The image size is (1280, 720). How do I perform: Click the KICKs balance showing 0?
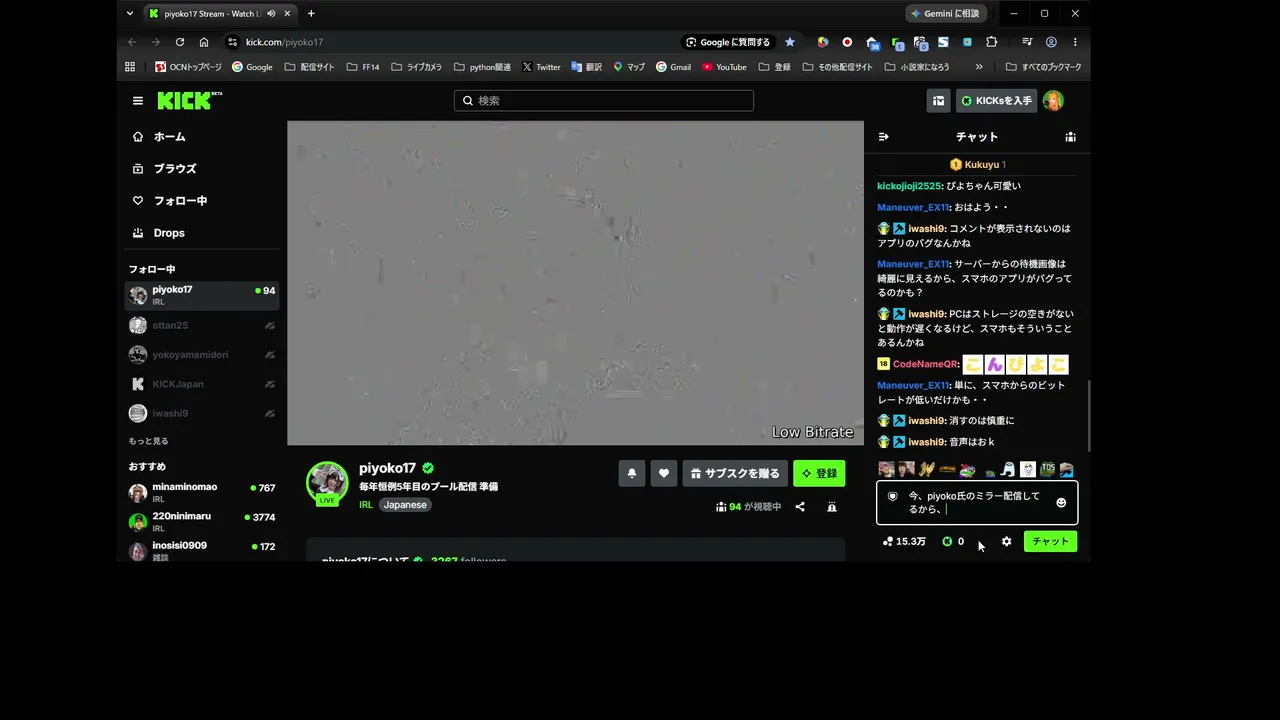pyautogui.click(x=953, y=542)
